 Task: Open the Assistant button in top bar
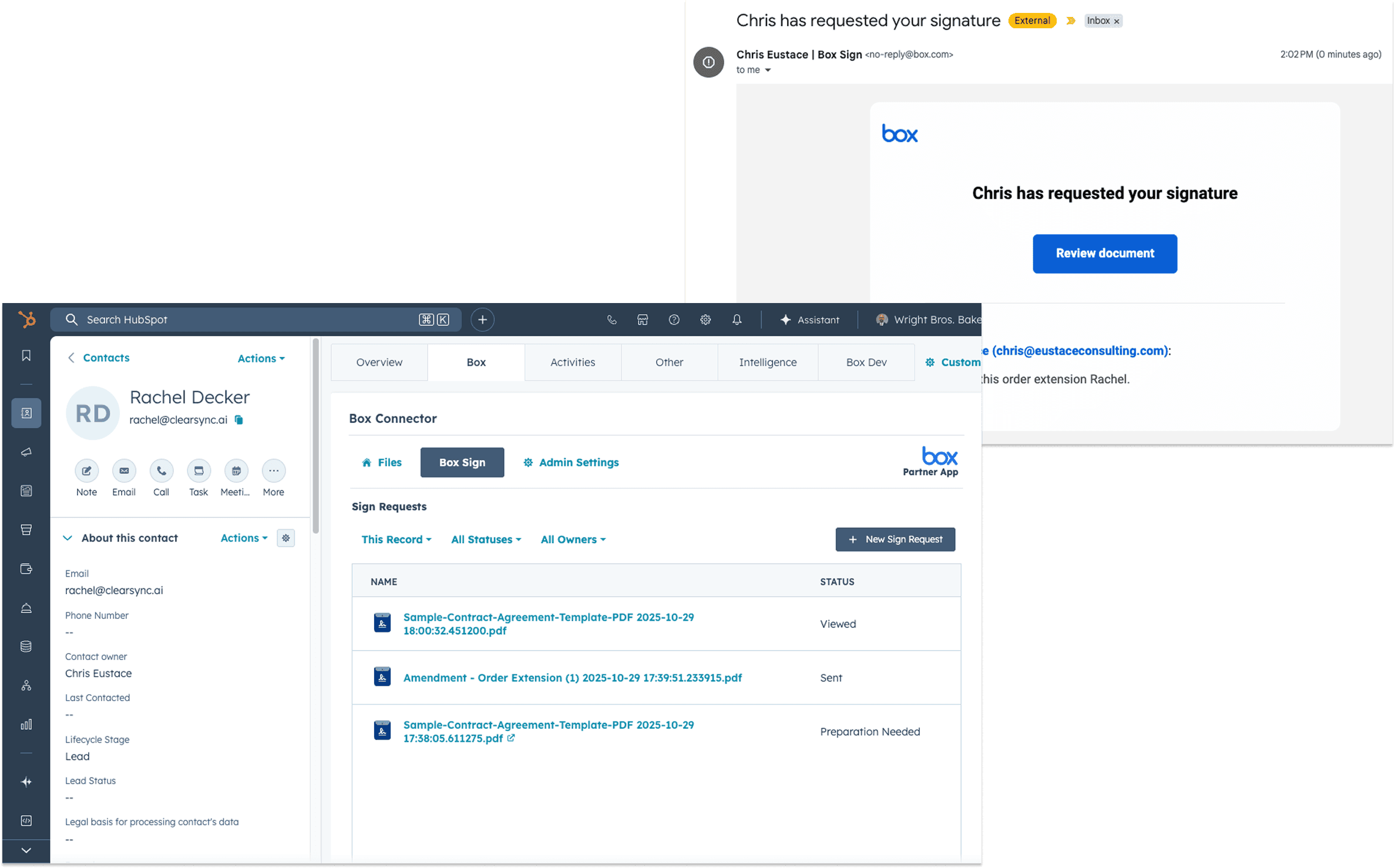tap(809, 319)
